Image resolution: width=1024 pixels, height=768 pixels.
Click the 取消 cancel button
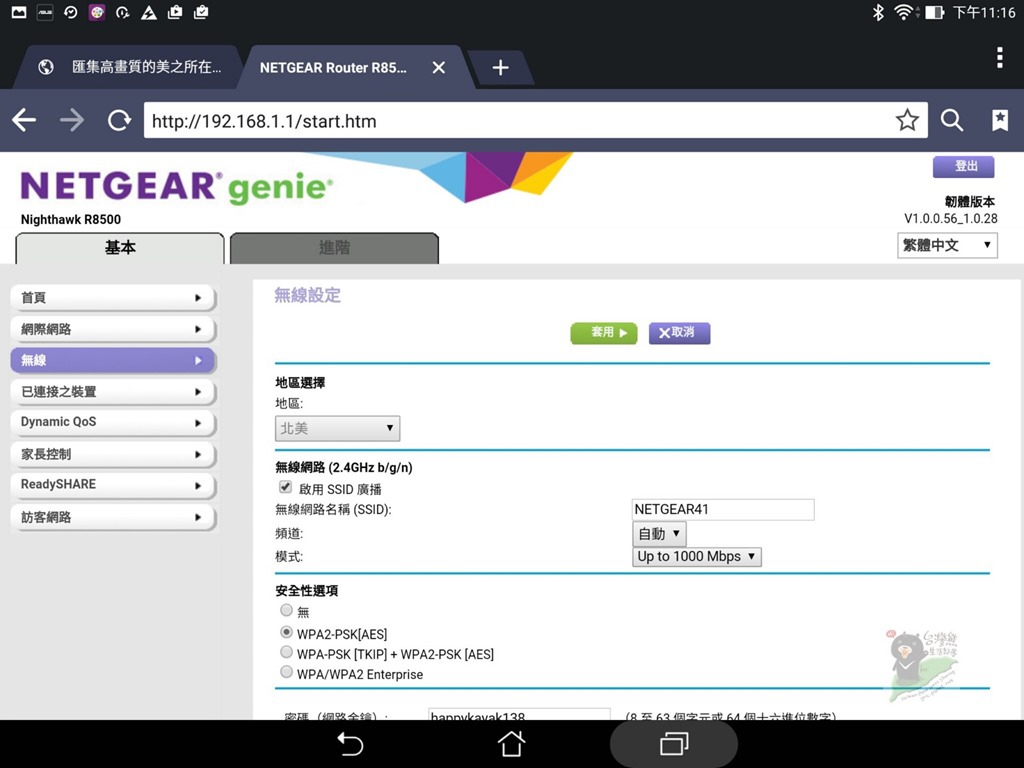(x=679, y=332)
